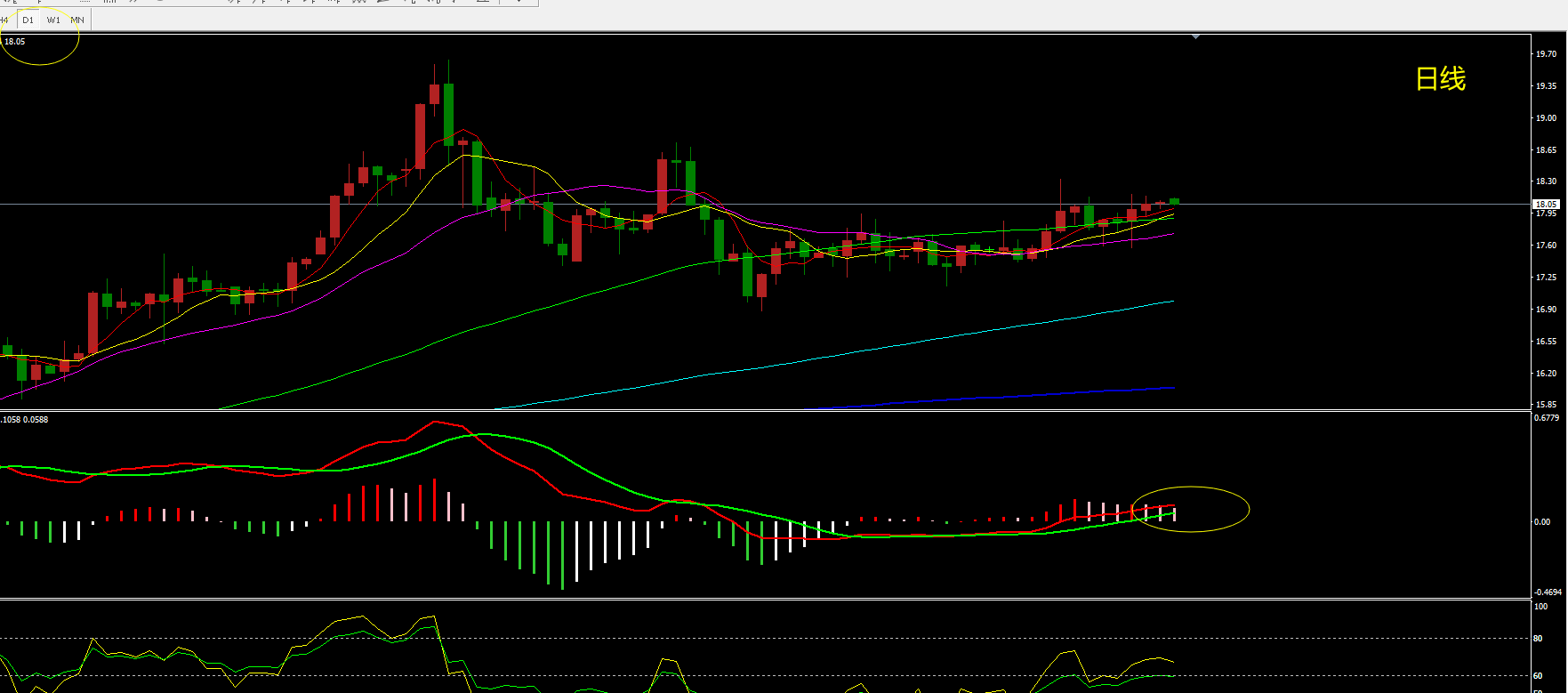
Task: Click the 19.00 price scale label
Action: 1546,117
